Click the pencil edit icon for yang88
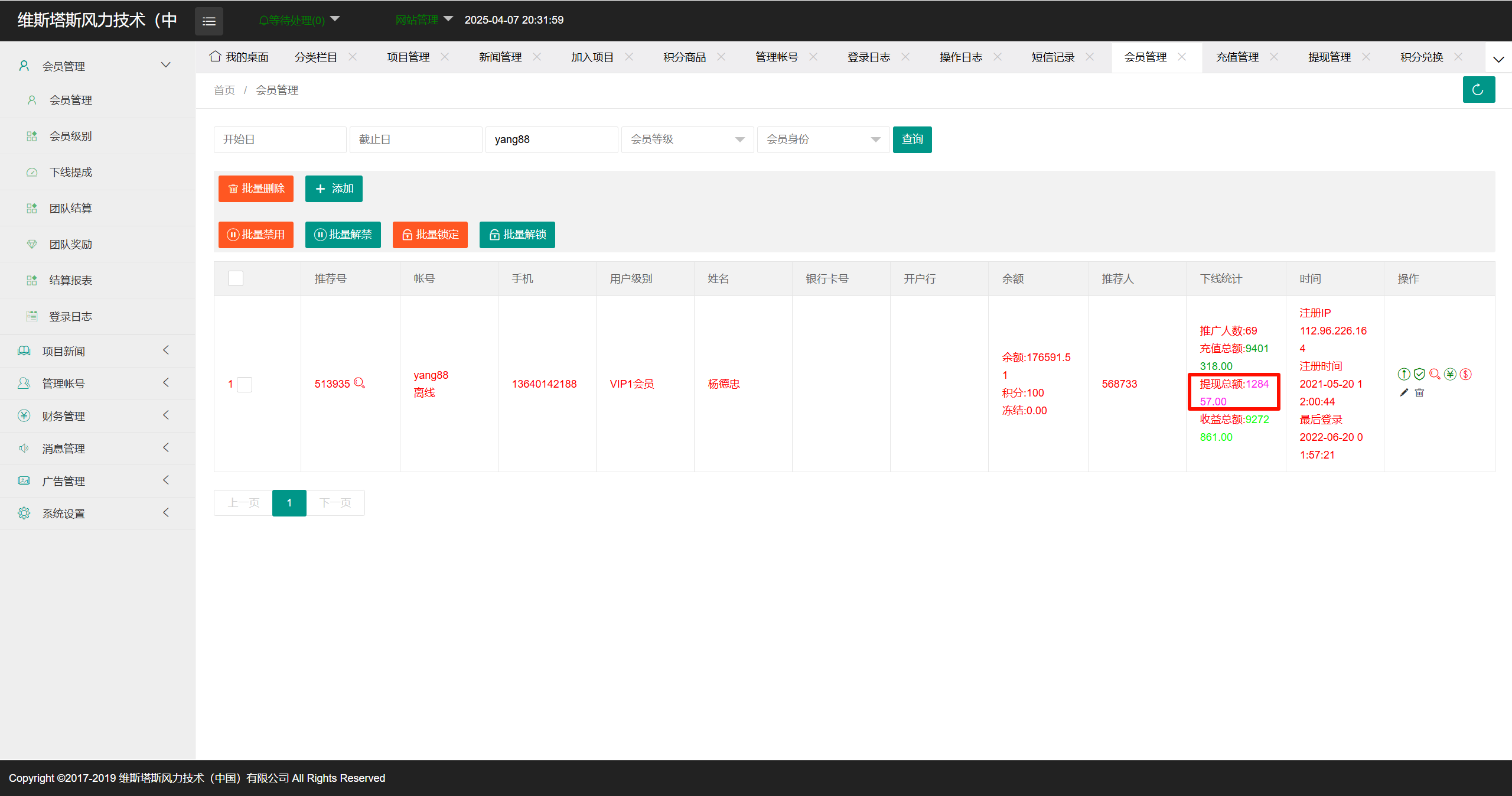 point(1404,393)
